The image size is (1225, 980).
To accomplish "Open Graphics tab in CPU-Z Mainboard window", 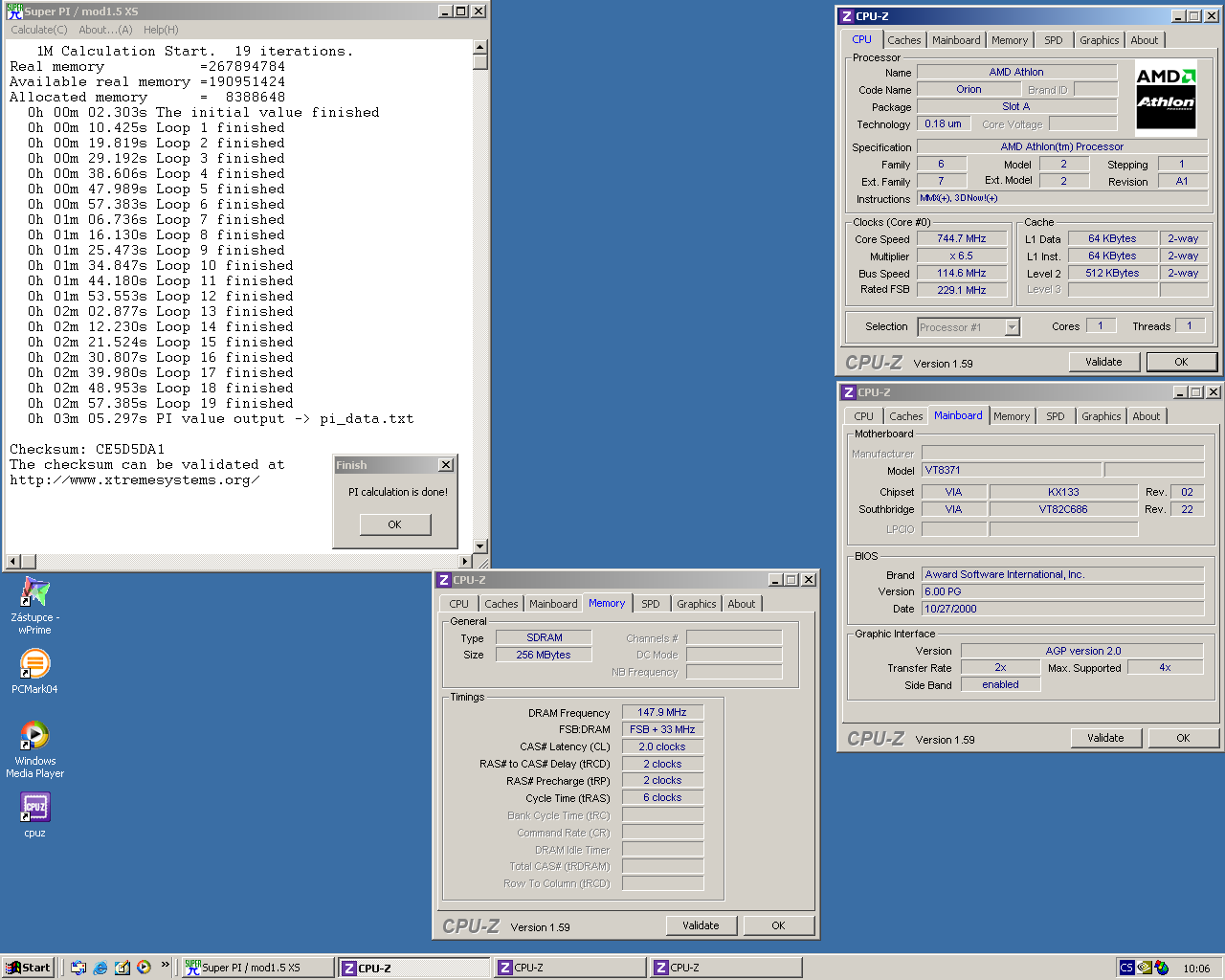I will 1101,416.
